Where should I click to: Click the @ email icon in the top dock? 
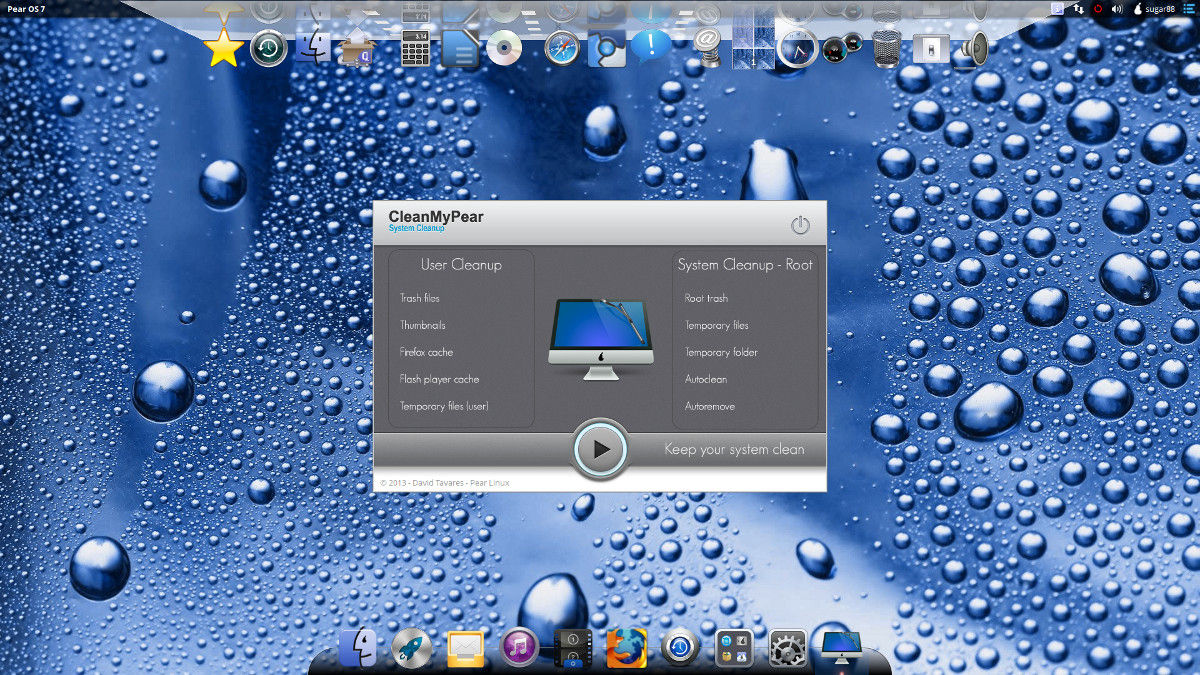pos(705,46)
